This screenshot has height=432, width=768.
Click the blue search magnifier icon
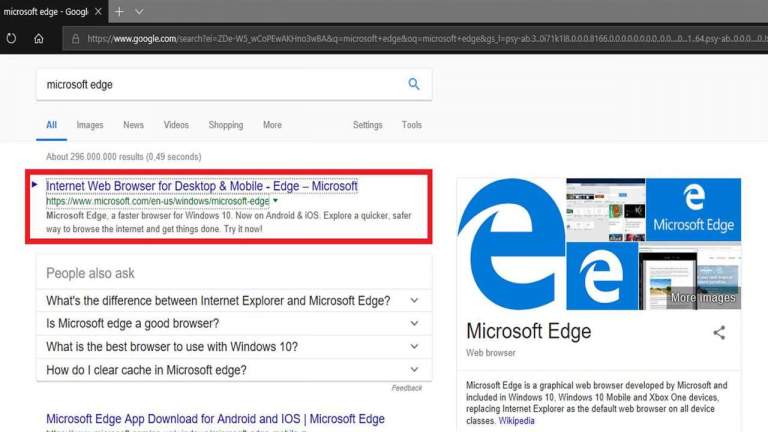click(x=414, y=84)
